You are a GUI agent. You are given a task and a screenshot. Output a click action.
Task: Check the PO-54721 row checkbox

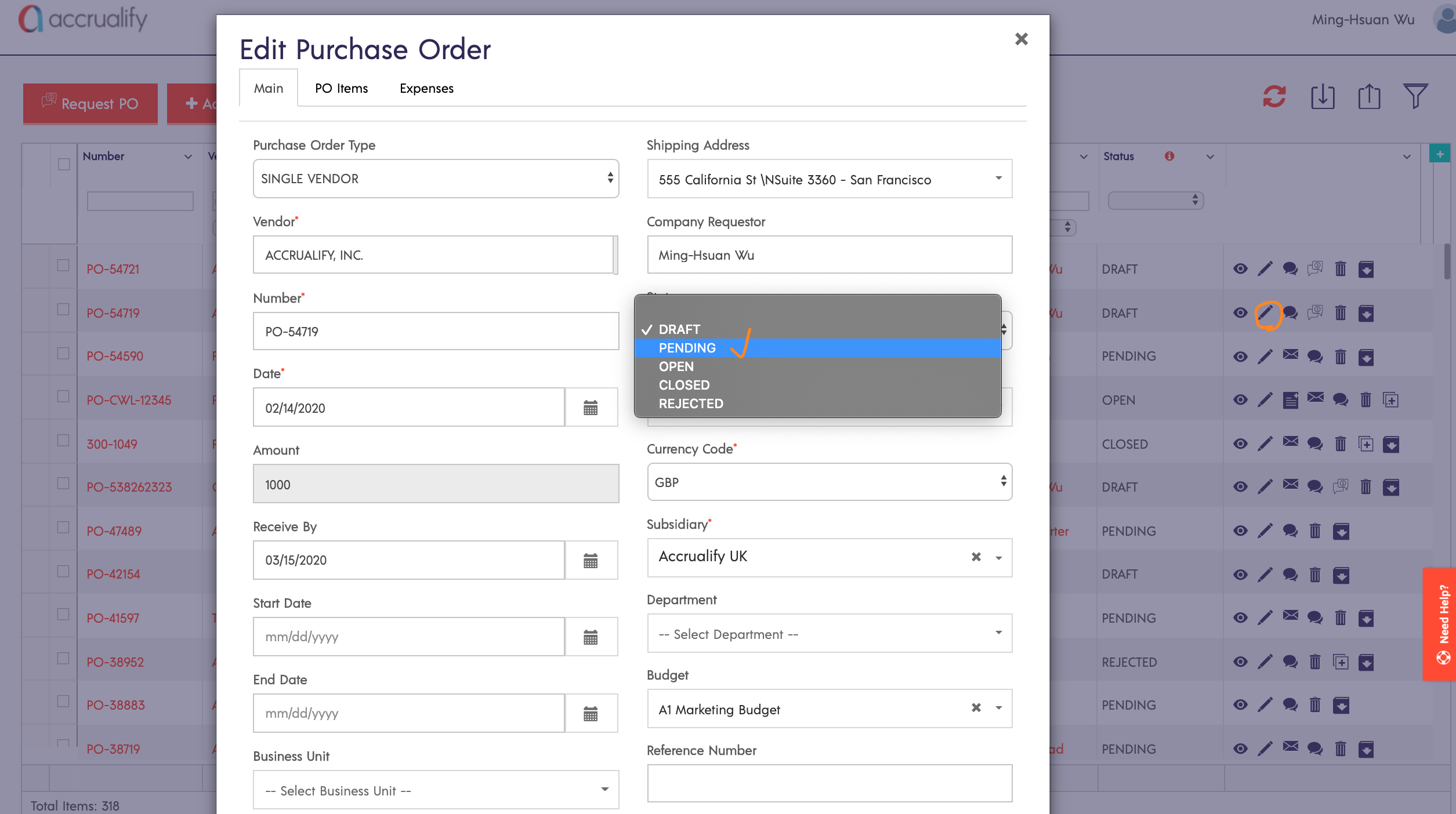tap(63, 266)
